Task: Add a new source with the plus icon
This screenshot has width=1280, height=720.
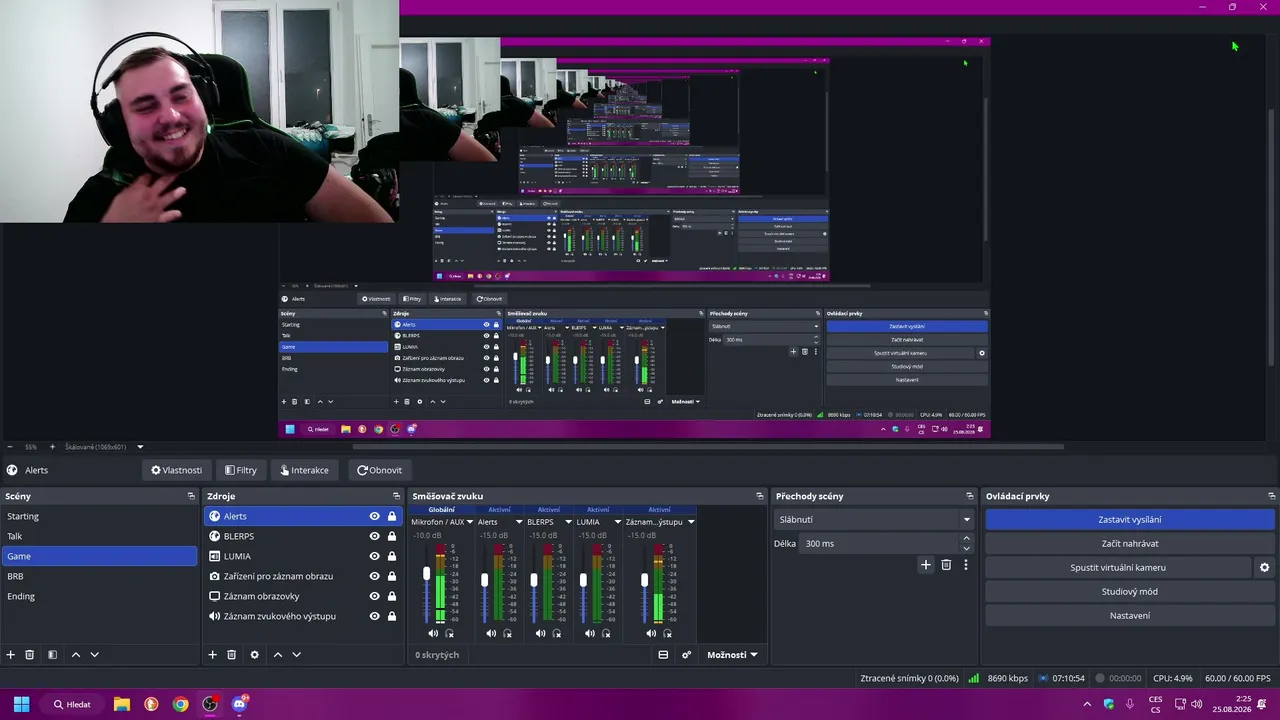Action: click(212, 655)
